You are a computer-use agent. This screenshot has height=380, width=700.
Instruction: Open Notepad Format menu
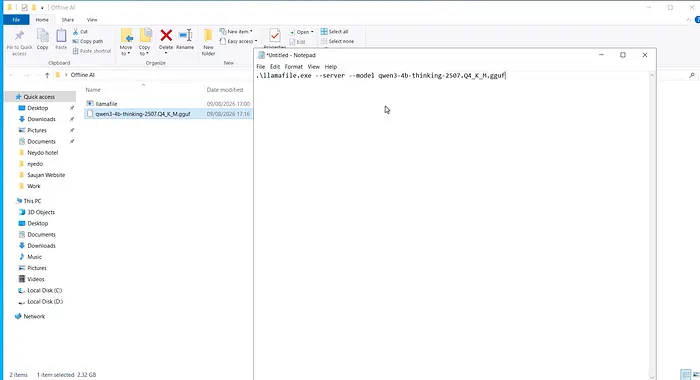point(294,67)
